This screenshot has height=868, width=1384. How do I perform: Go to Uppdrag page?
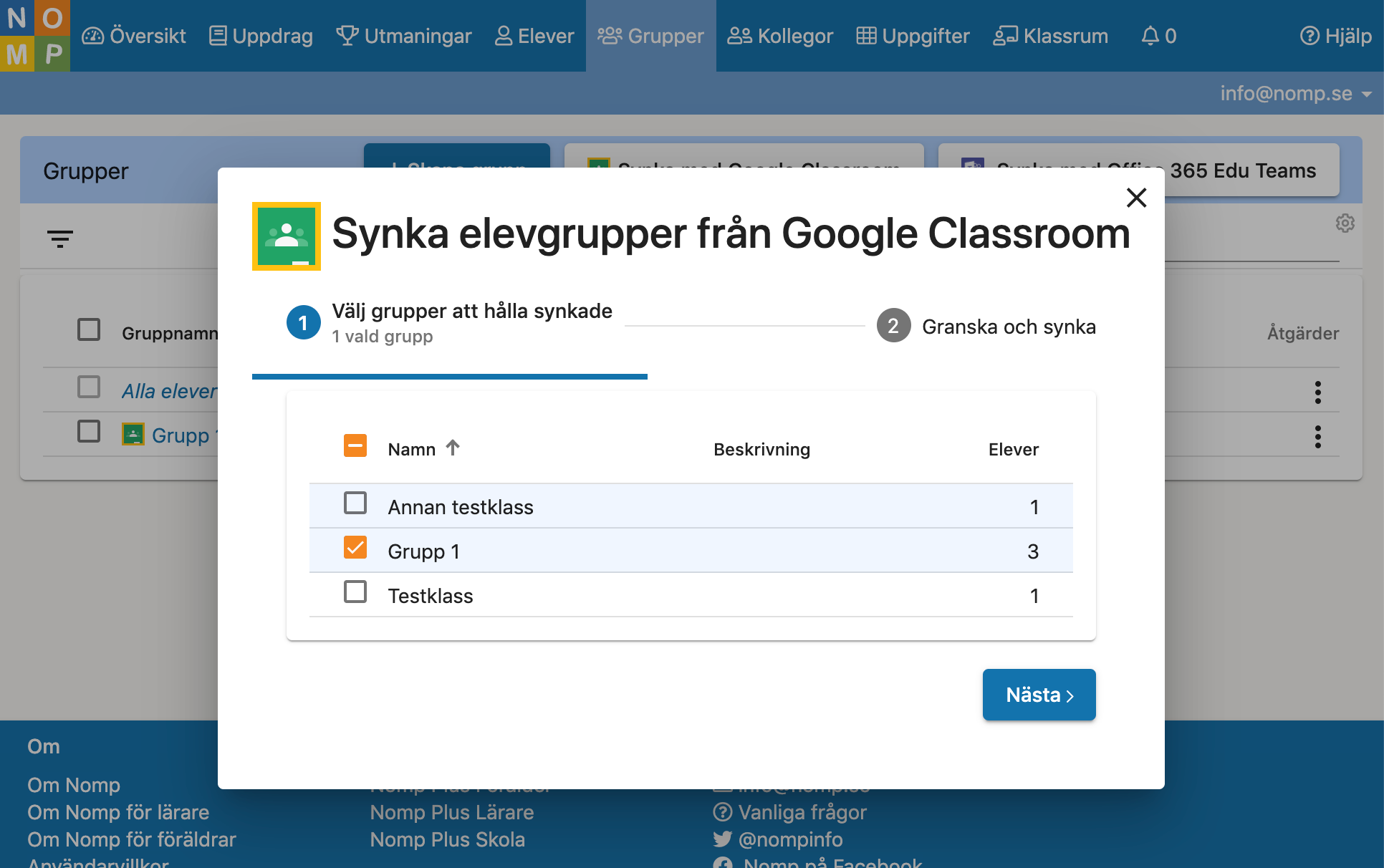261,36
